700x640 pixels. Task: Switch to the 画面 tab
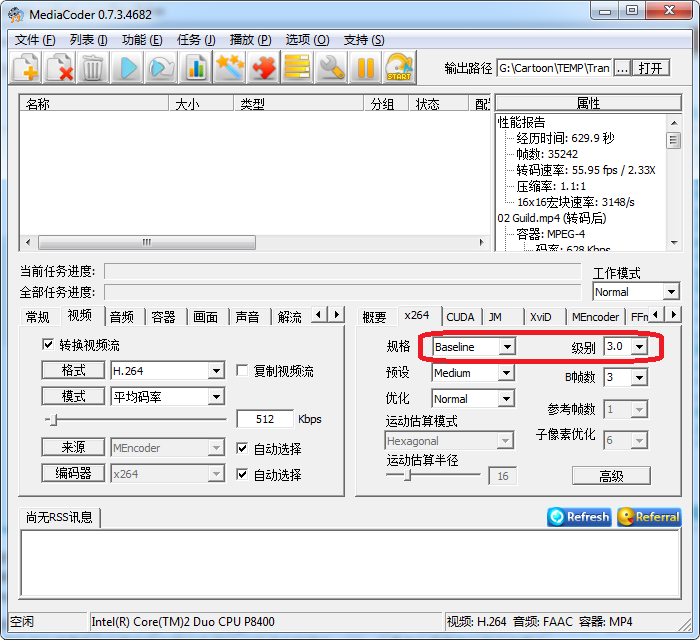(205, 317)
